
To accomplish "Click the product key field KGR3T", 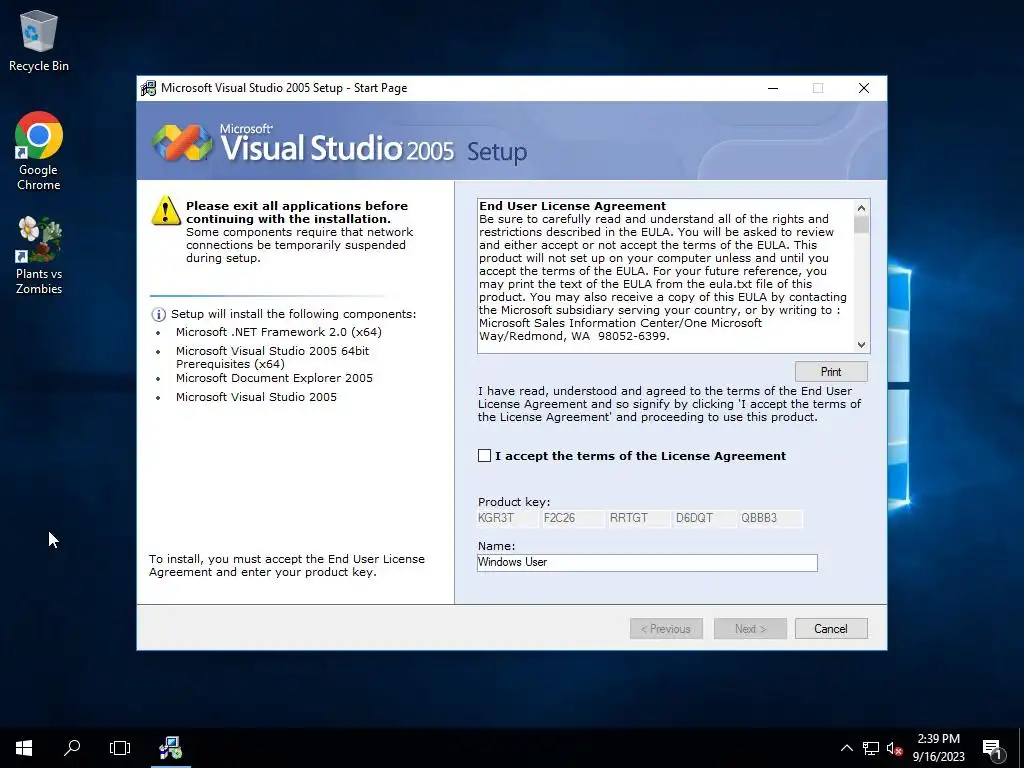I will tap(508, 519).
